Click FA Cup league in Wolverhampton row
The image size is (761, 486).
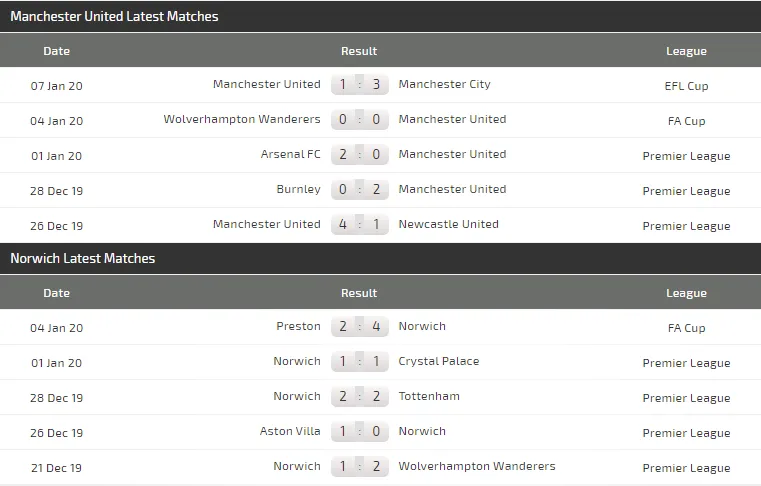pos(686,121)
